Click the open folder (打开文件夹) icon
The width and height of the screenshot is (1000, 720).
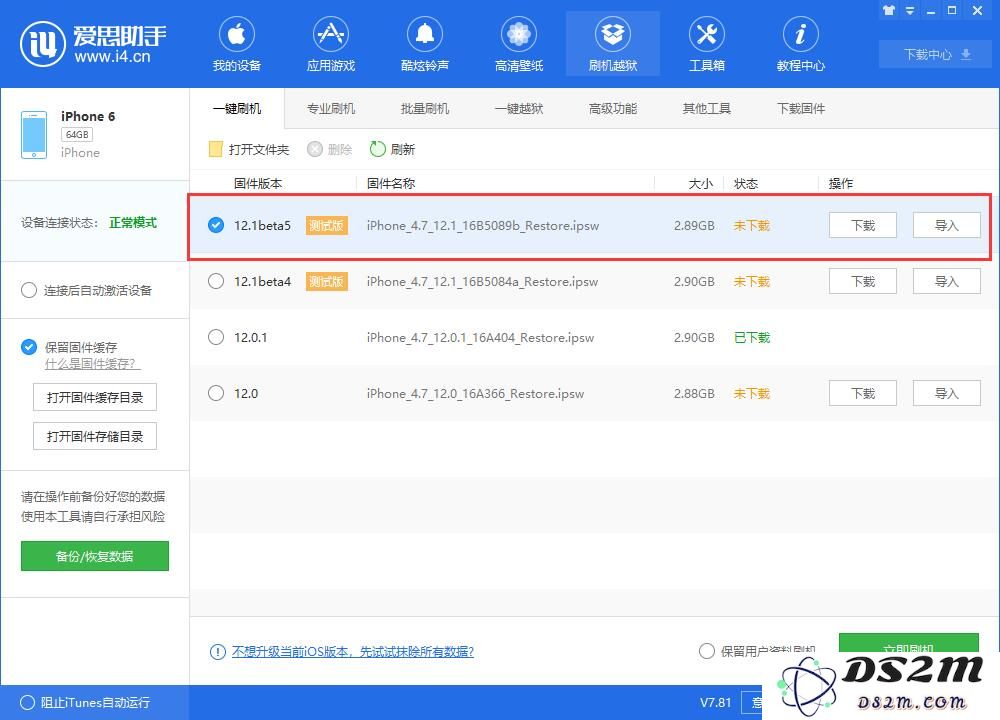click(x=216, y=149)
